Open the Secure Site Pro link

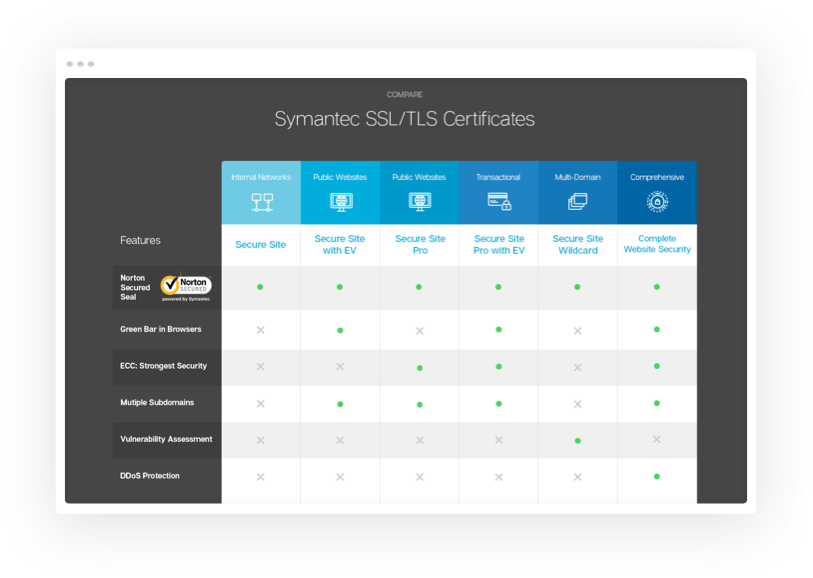coord(419,244)
